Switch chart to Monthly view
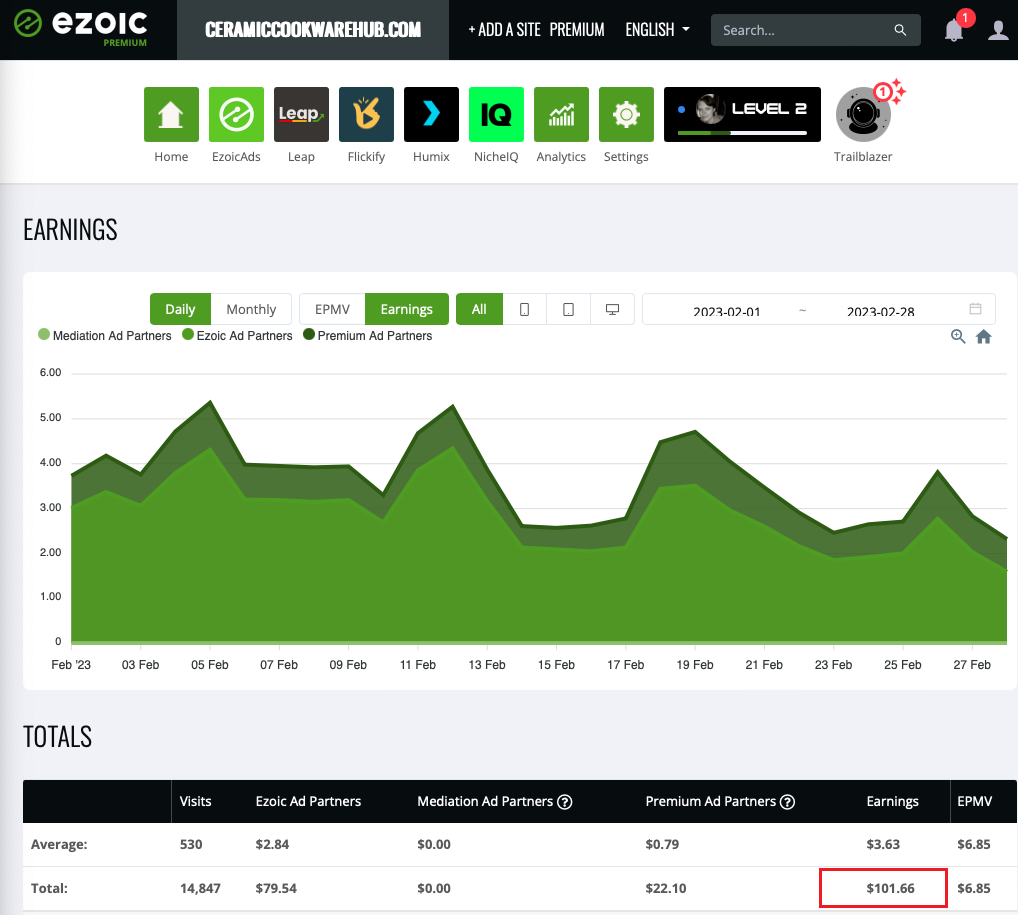The image size is (1018, 915). 251,309
